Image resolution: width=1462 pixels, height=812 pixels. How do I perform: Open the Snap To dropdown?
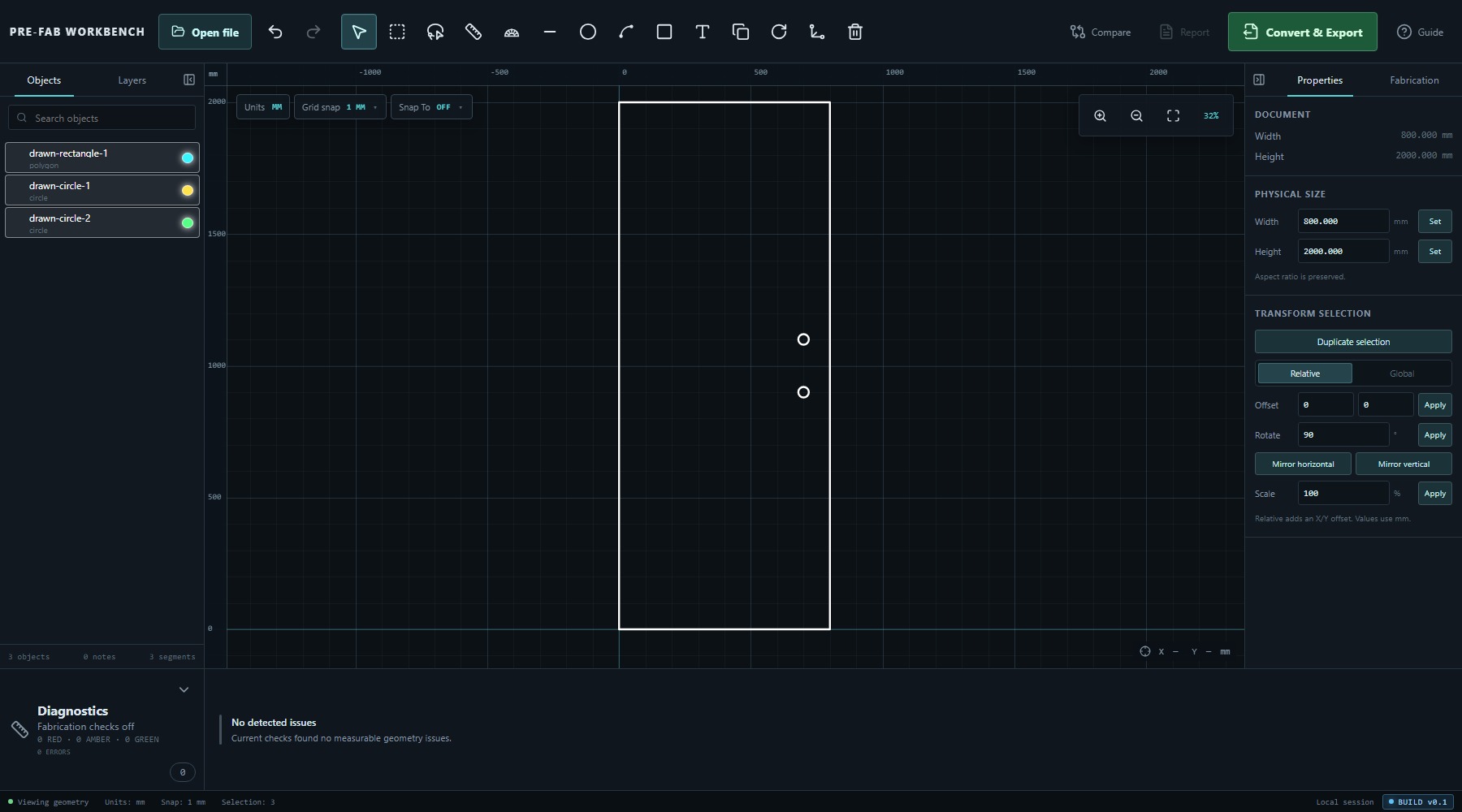tap(430, 107)
